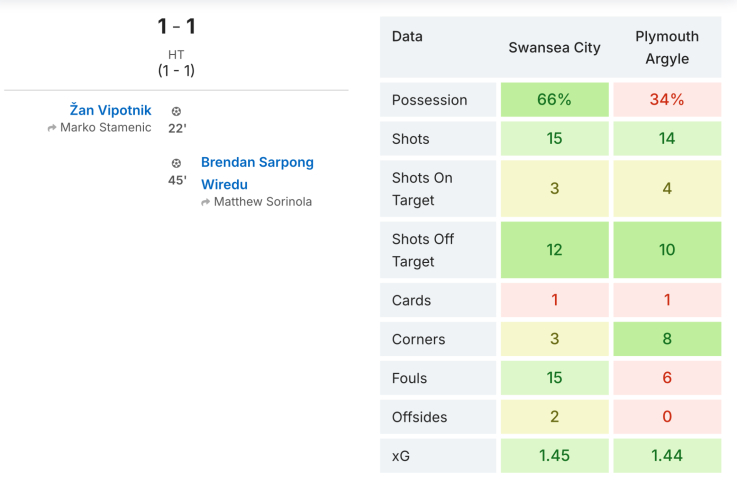Click the Plymouth Argyle column header

667,47
